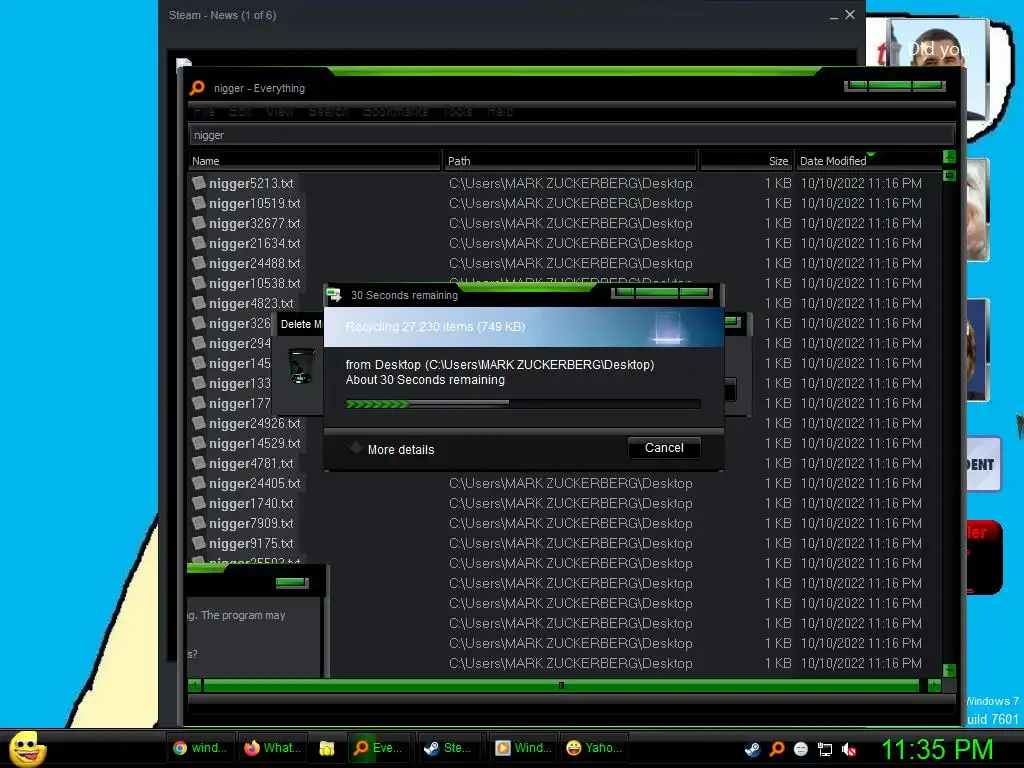The image size is (1024, 768).
Task: Select file icon of the 14529.txt row
Action: [199, 443]
